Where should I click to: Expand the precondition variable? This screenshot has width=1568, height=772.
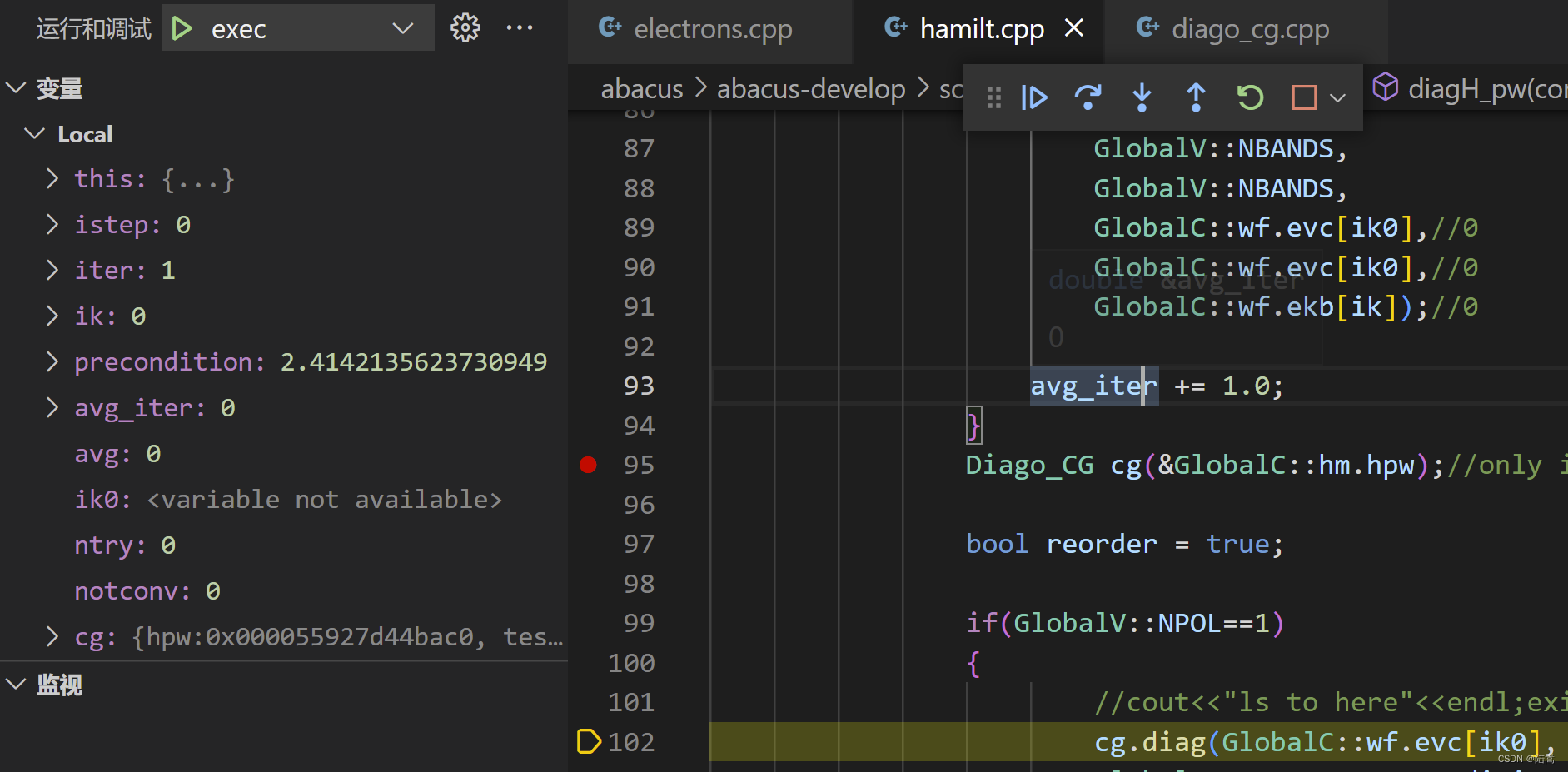pyautogui.click(x=52, y=361)
